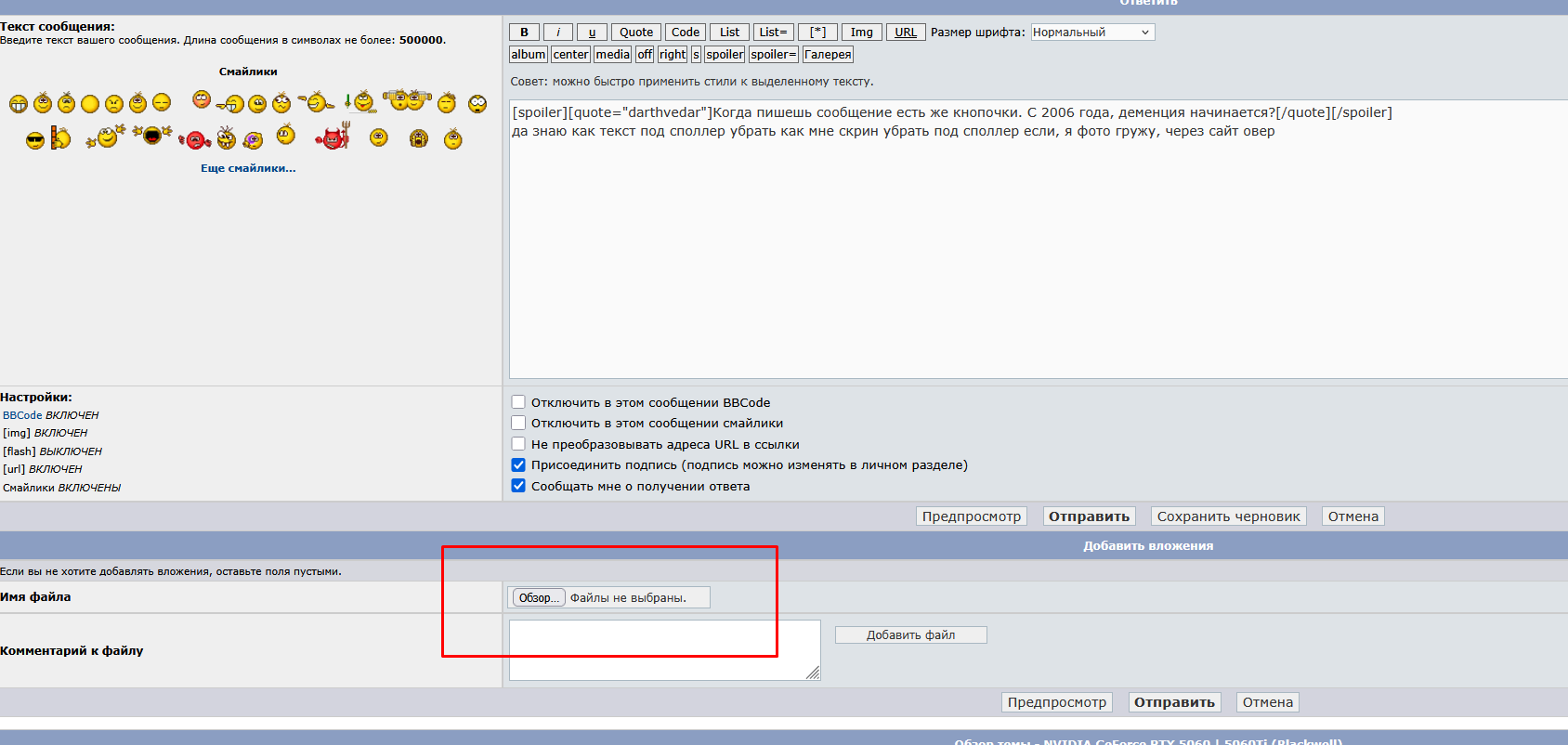Open the Галерея button

pos(828,55)
